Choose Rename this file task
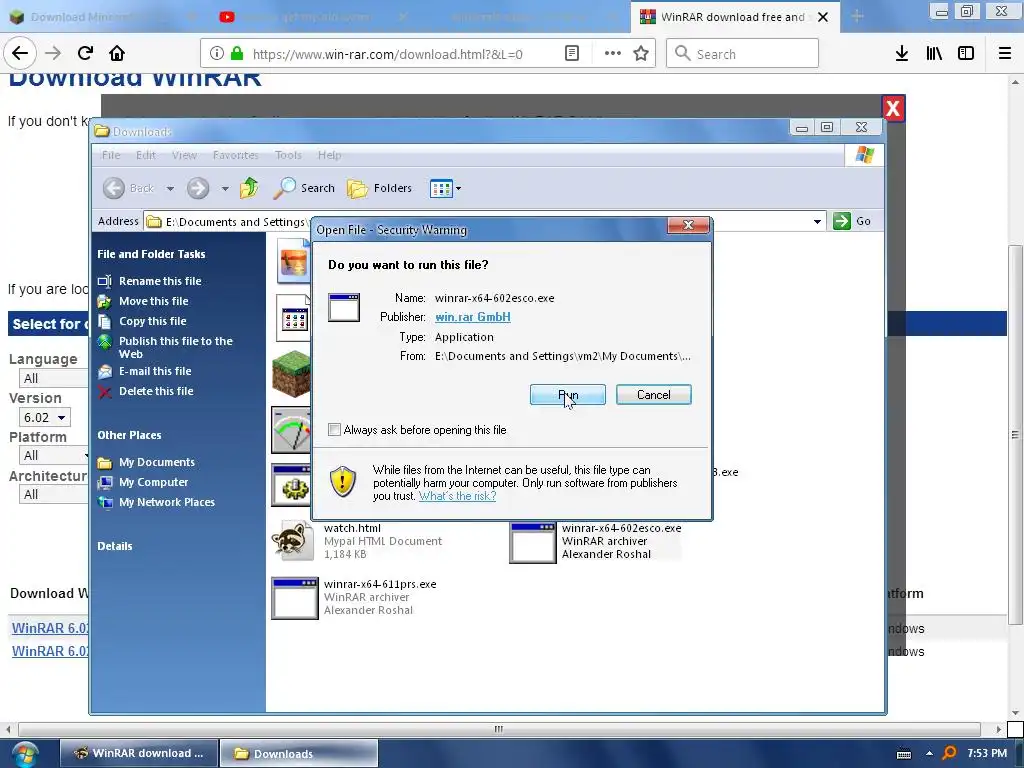This screenshot has width=1024, height=768. (x=160, y=281)
